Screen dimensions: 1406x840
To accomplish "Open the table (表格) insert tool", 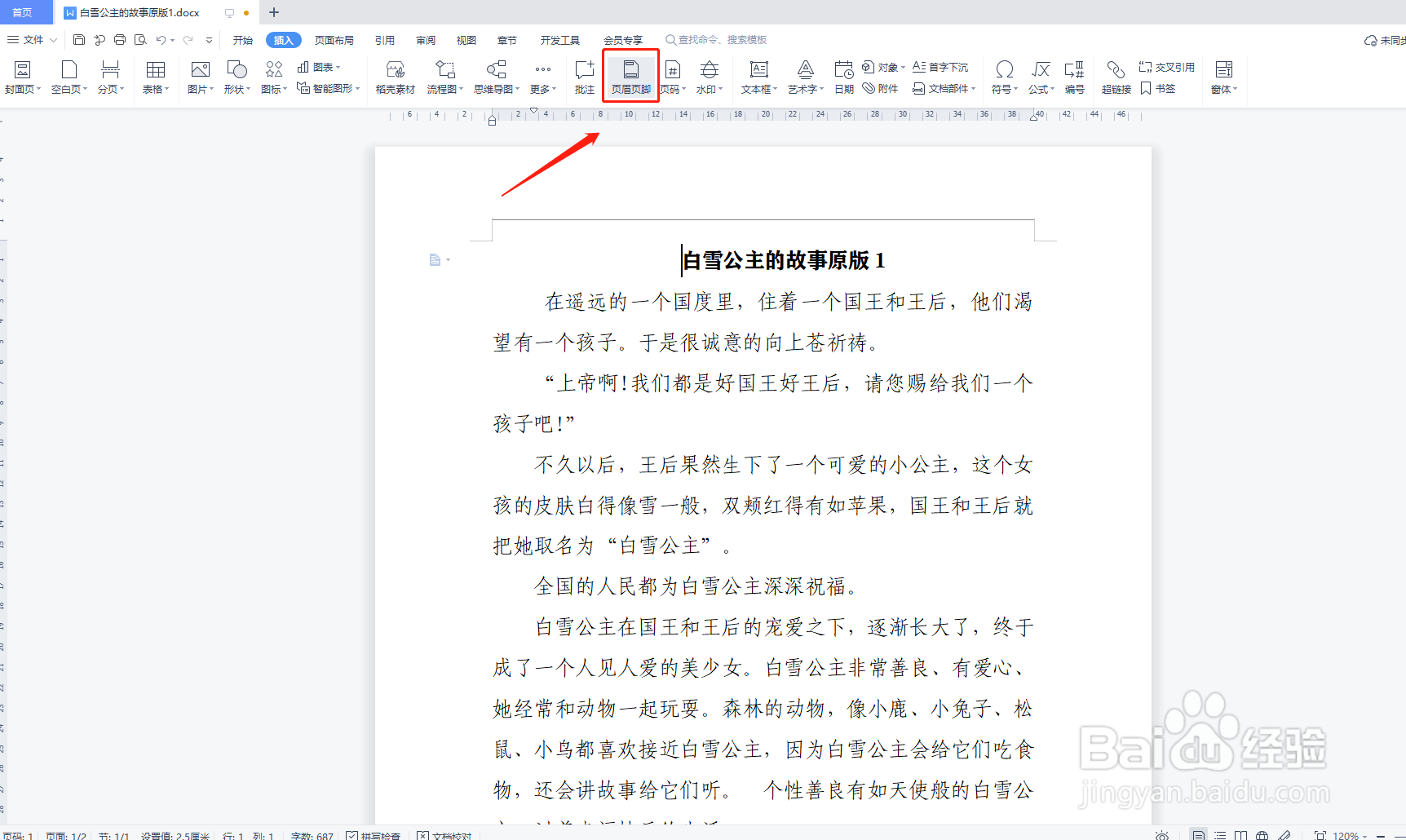I will pyautogui.click(x=155, y=77).
